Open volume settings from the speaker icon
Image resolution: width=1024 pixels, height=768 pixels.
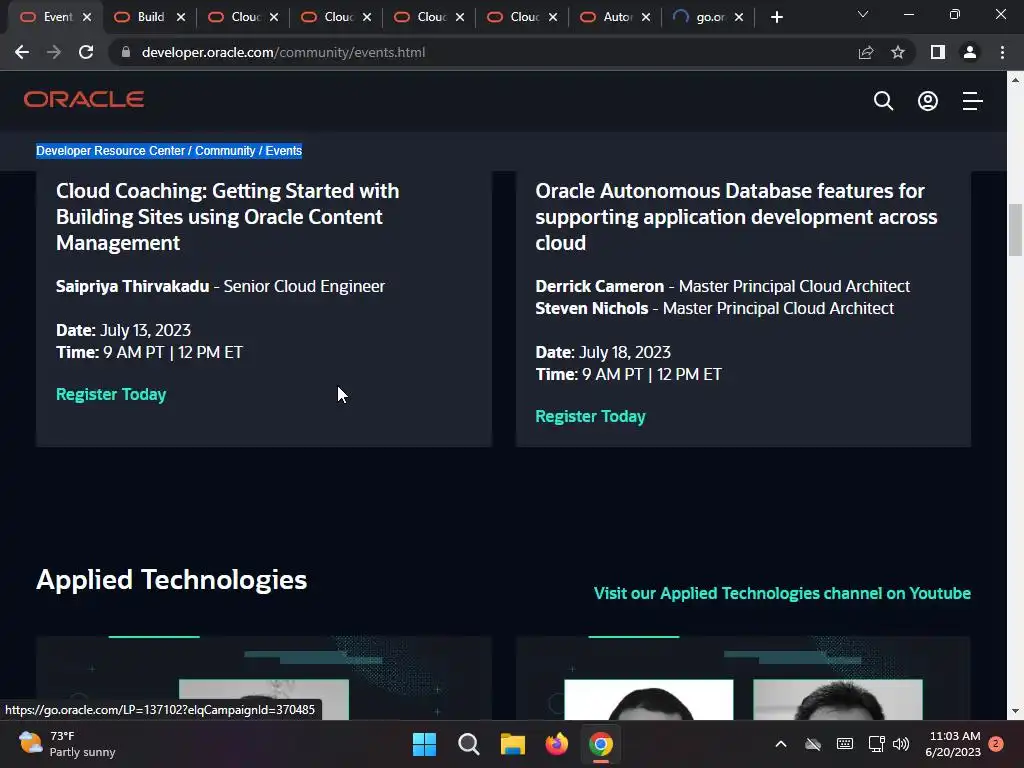coord(901,744)
